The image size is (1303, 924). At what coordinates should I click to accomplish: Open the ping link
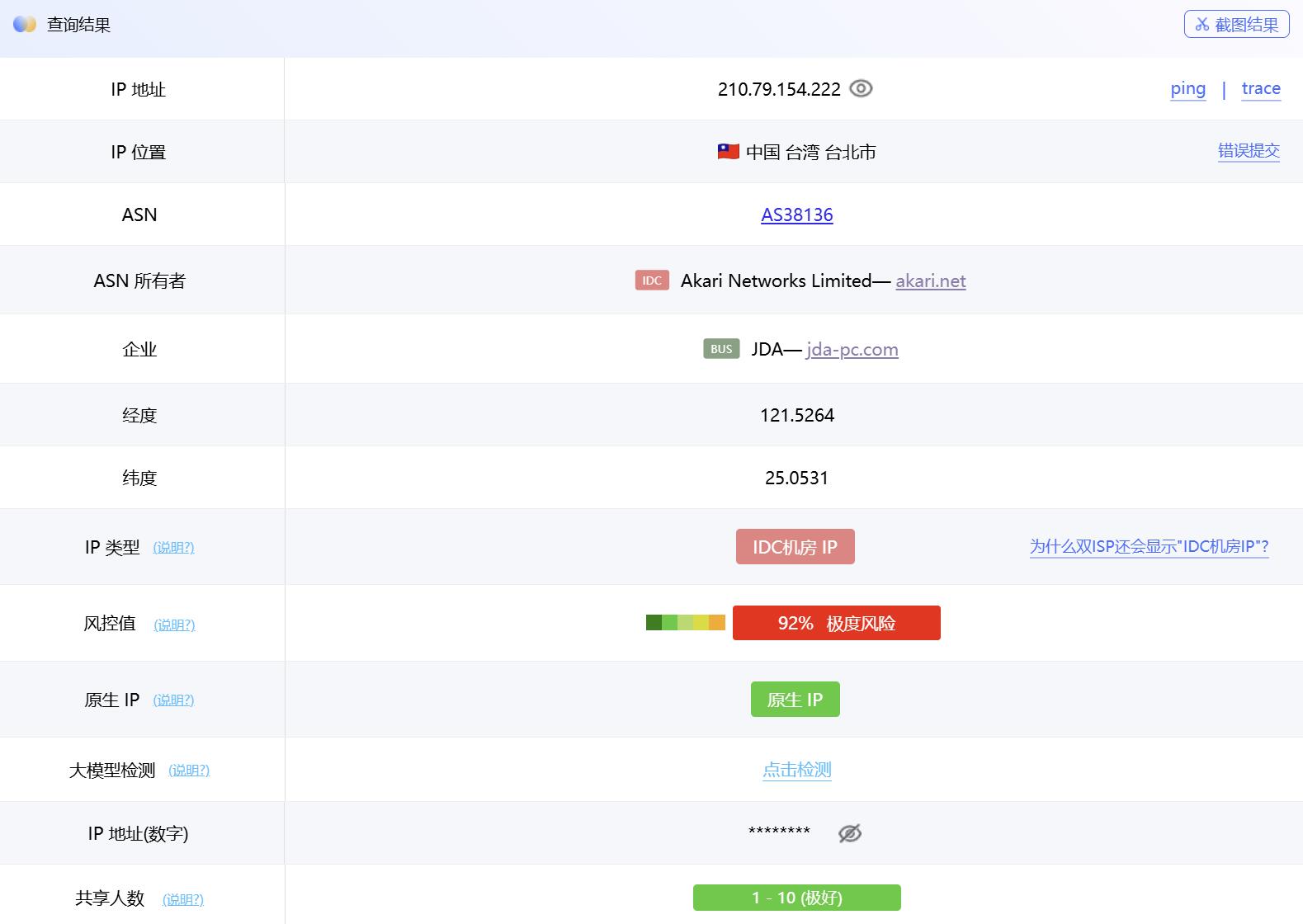1187,89
